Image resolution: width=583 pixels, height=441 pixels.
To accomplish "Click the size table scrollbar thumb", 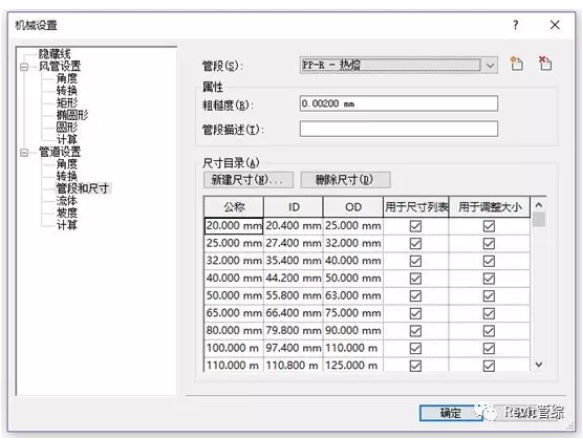I will click(x=538, y=219).
